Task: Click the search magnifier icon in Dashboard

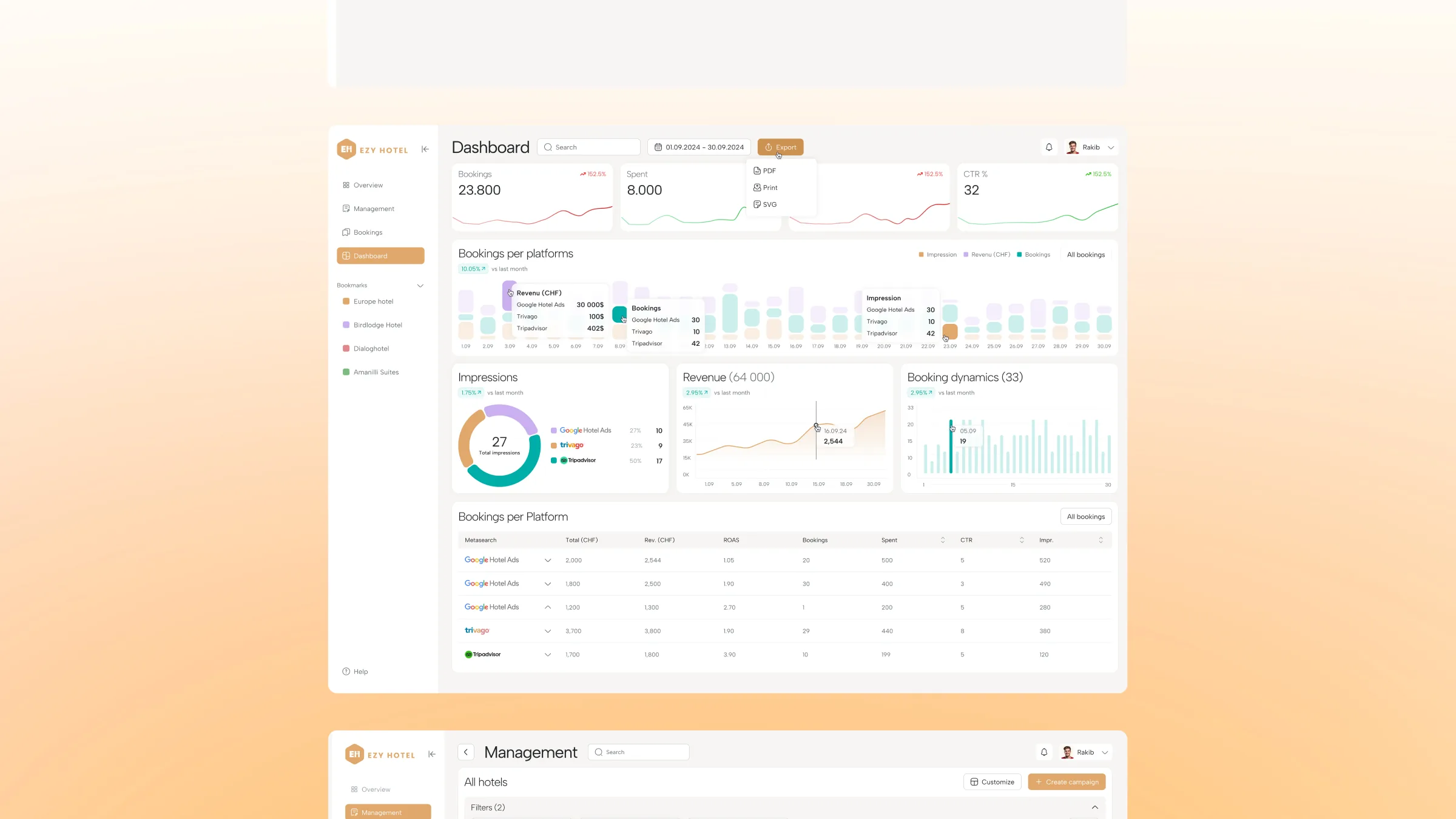Action: [x=548, y=147]
